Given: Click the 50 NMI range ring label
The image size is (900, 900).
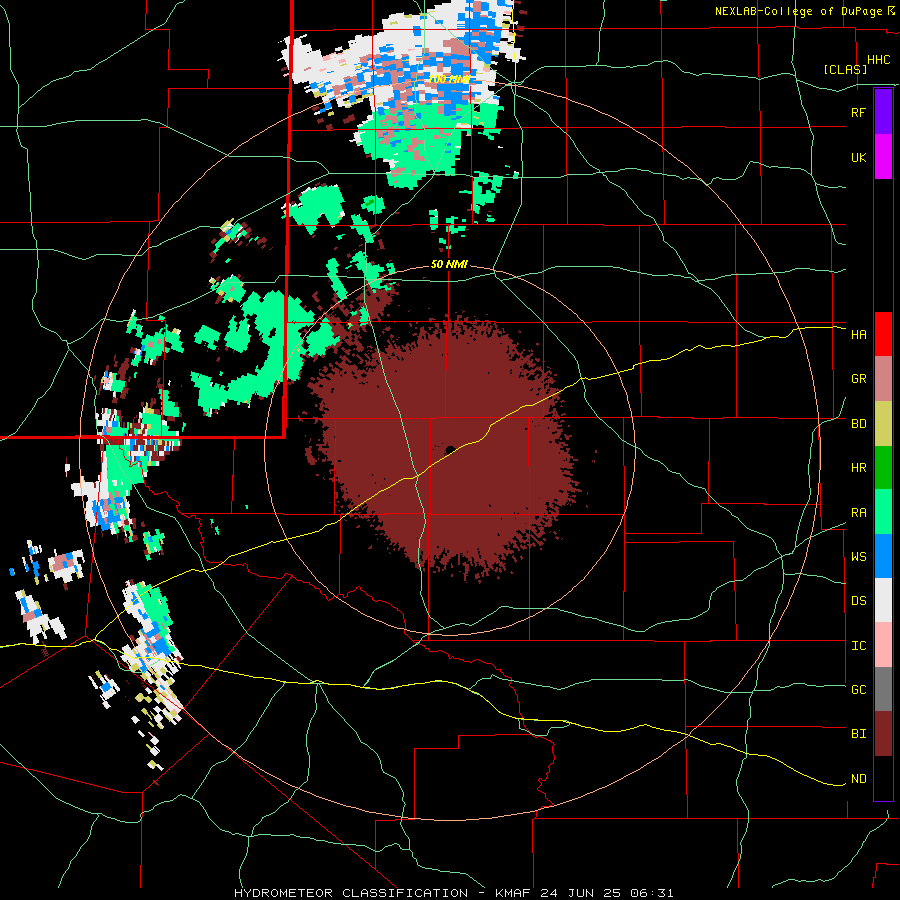Looking at the screenshot, I should pyautogui.click(x=449, y=264).
